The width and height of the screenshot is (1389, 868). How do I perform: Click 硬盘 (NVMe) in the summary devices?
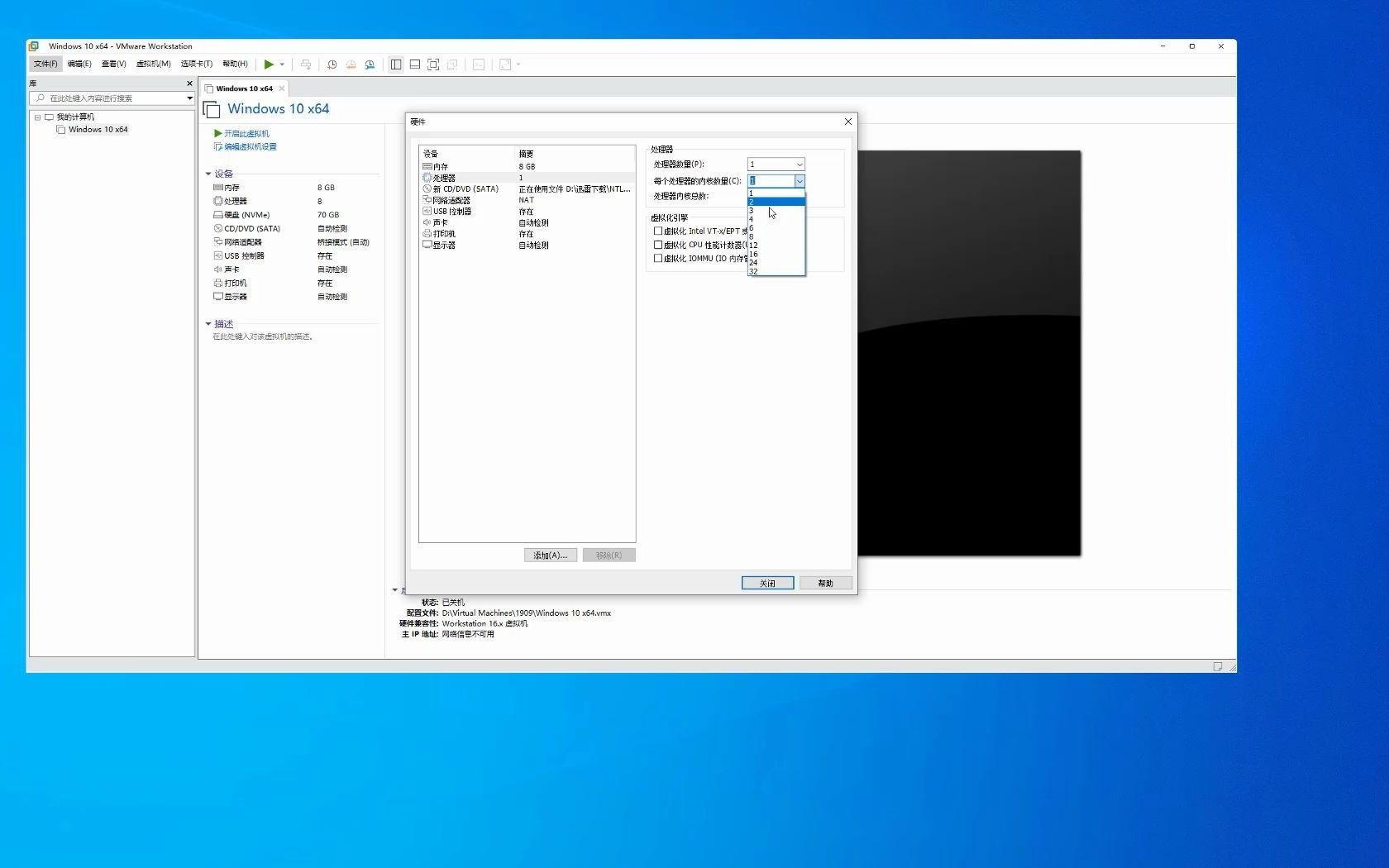246,215
